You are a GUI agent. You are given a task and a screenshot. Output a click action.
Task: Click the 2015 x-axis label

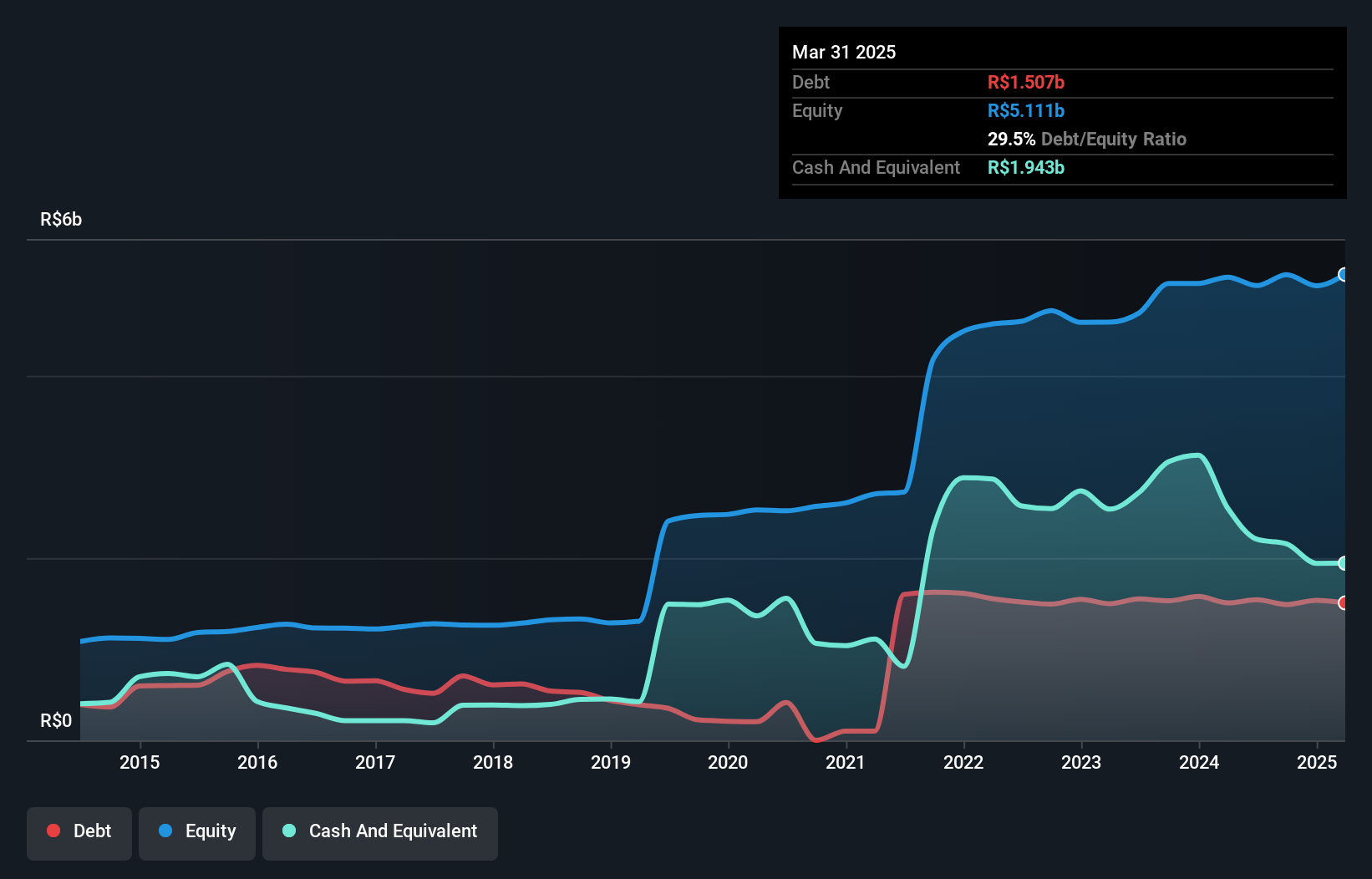pyautogui.click(x=140, y=762)
